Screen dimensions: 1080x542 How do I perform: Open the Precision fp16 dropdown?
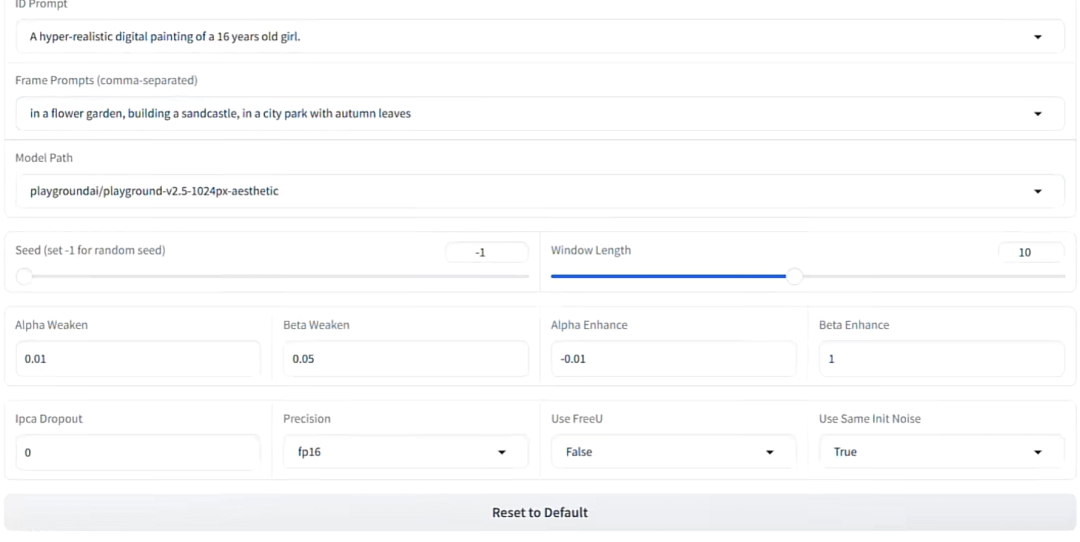coord(406,452)
